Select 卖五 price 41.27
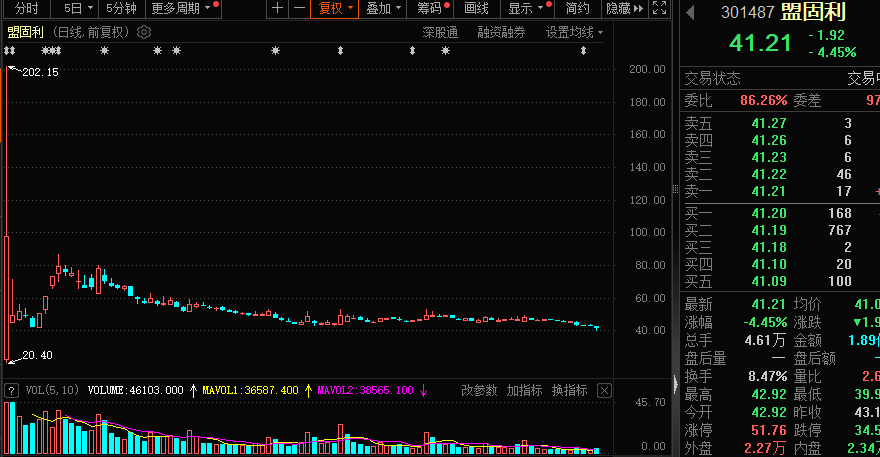880x457 pixels. (x=769, y=124)
